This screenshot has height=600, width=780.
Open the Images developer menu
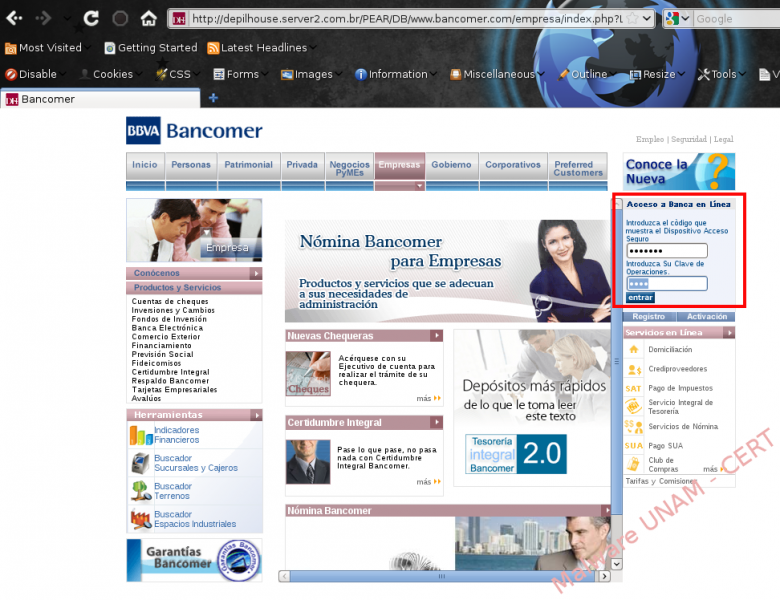click(311, 74)
